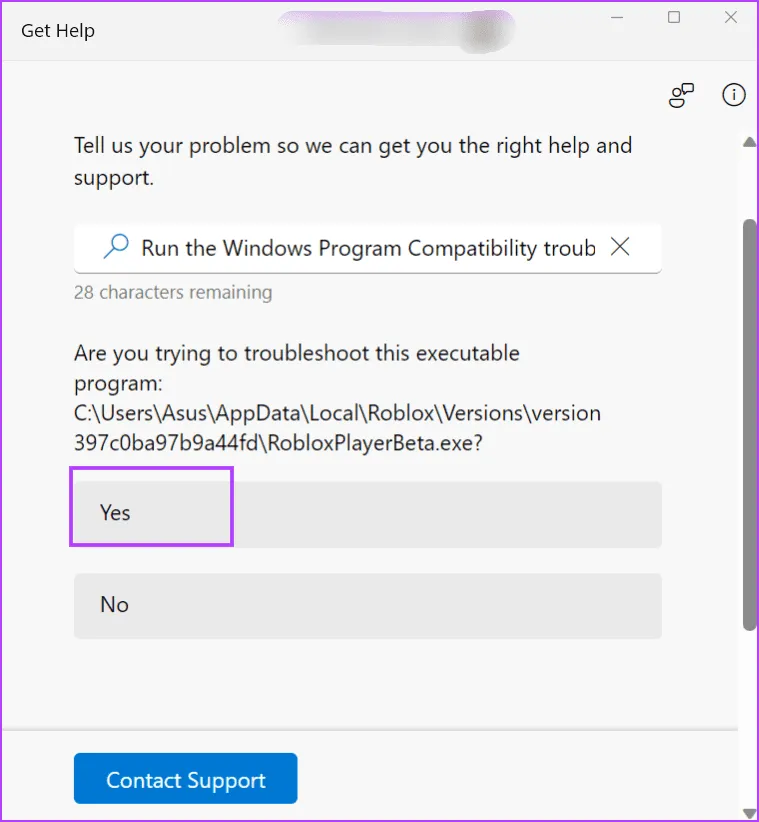Click the "28 characters remaining" counter

coord(173,293)
